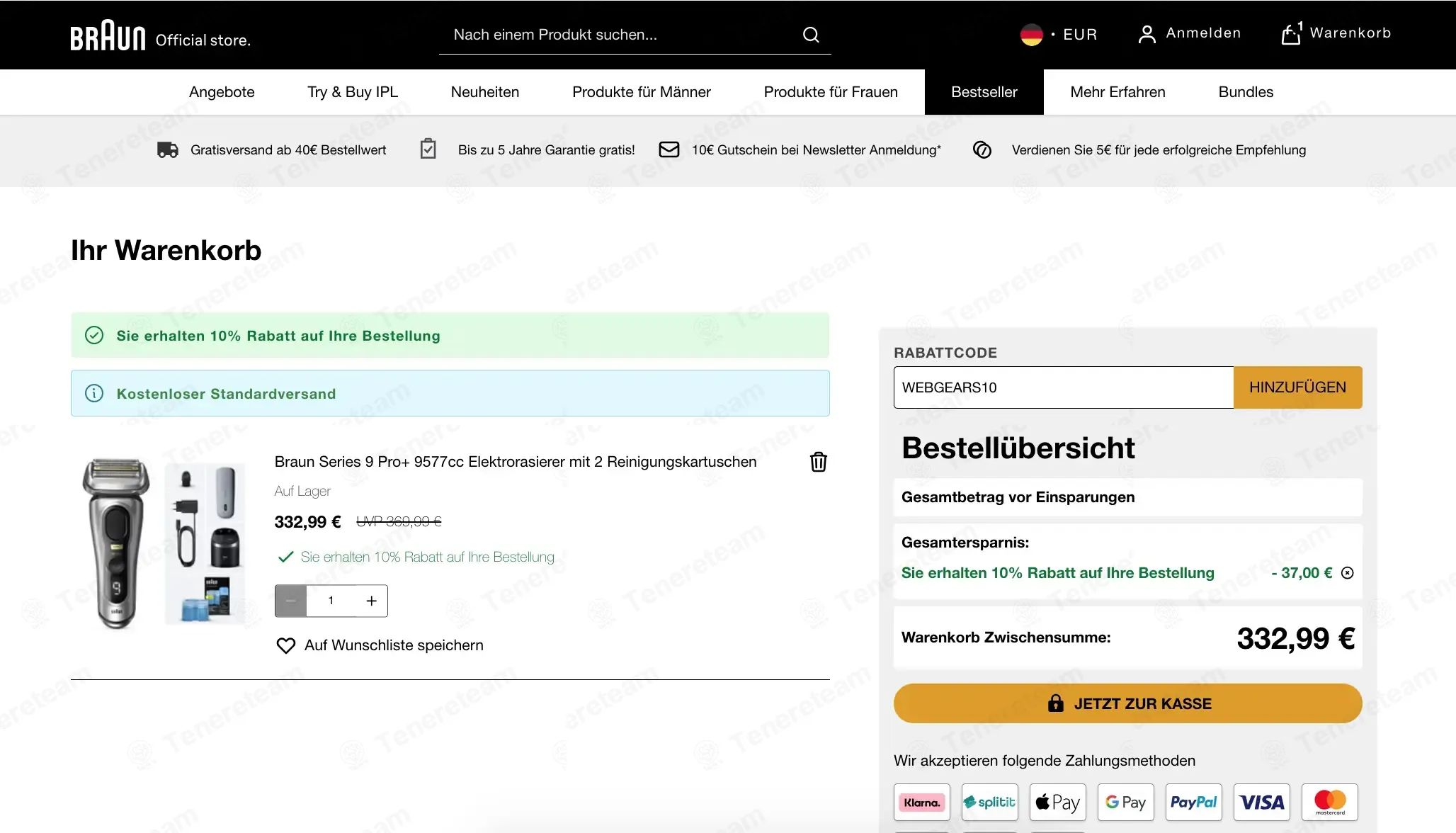1456x833 pixels.
Task: Click 10€ Gutschein bei Newsletter Anmeldung text
Action: point(817,150)
